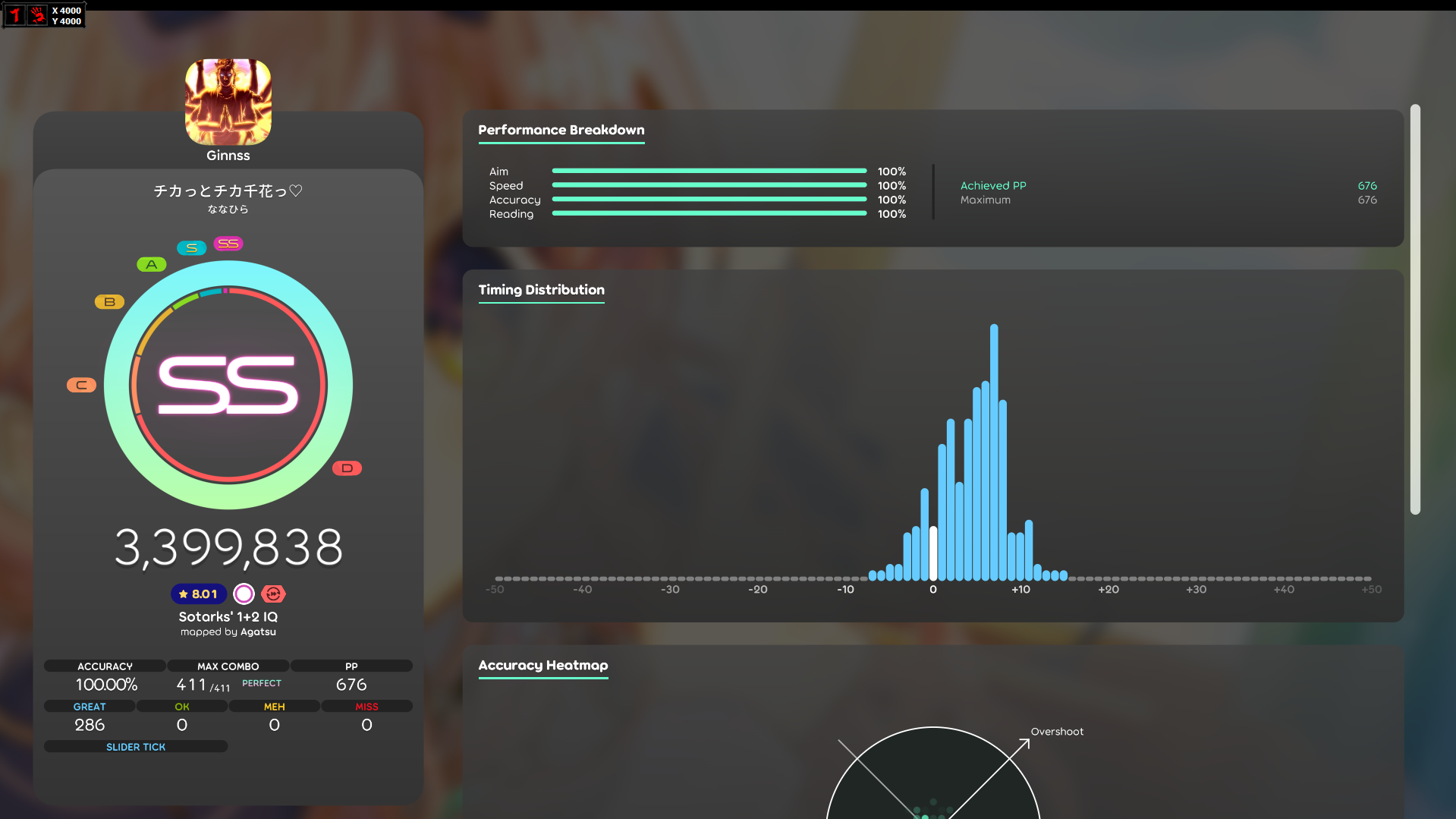Click the MAX COMBO stat header

[x=228, y=666]
